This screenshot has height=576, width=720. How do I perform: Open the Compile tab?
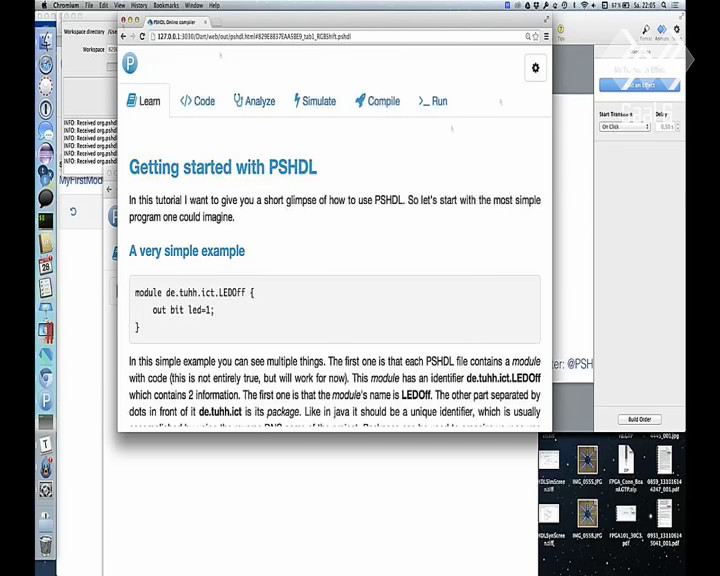click(x=377, y=101)
